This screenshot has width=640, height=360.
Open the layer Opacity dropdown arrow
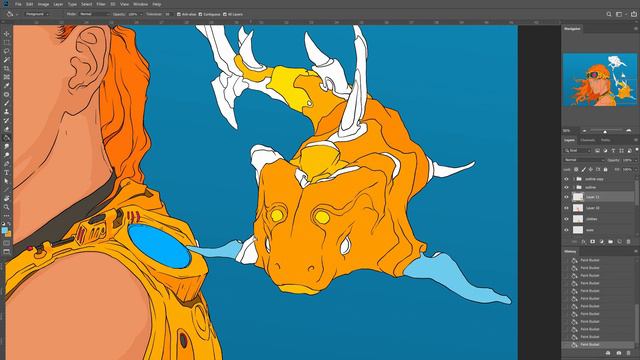[x=636, y=160]
